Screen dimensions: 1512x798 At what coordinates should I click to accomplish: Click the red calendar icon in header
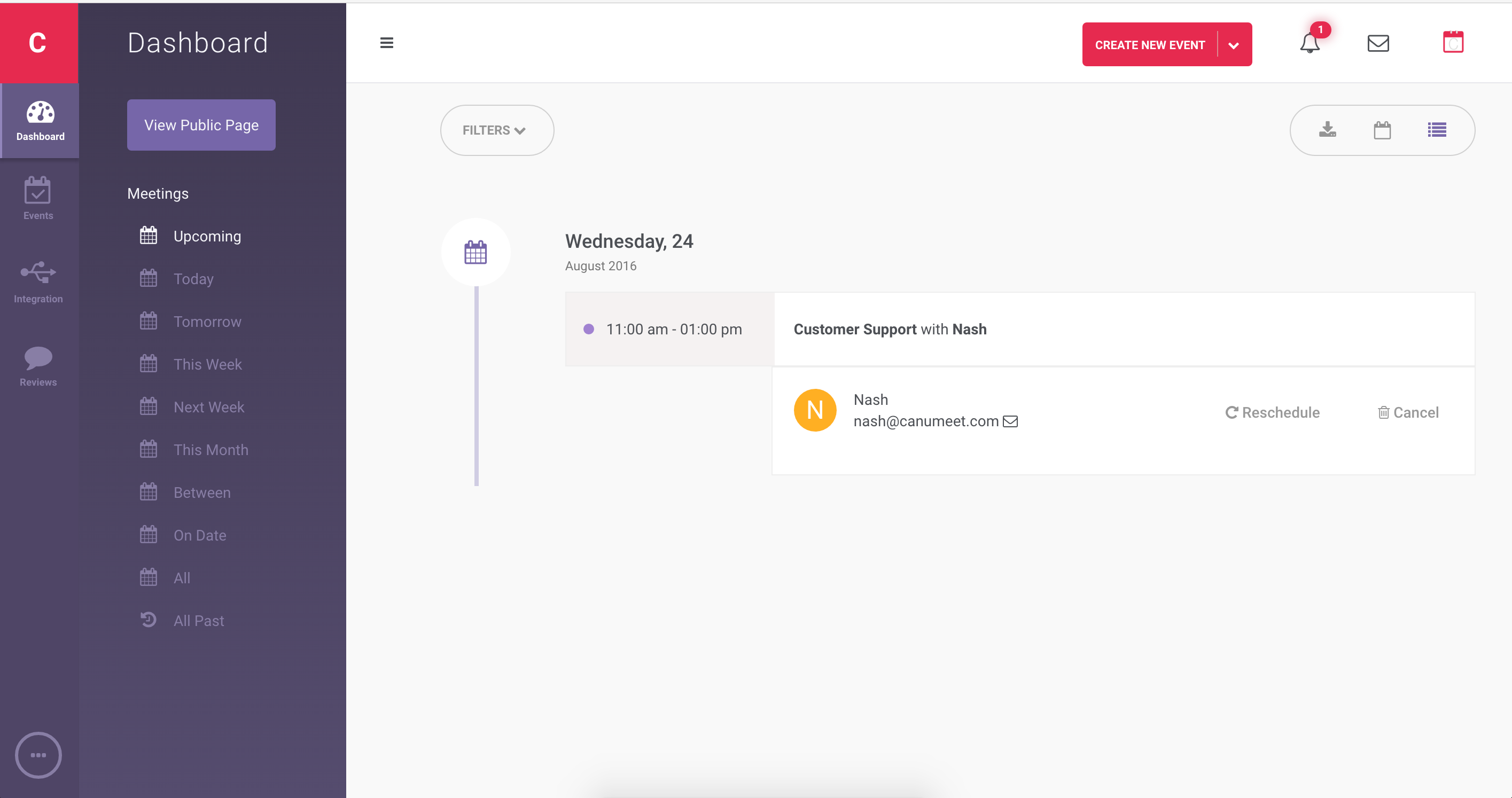(1453, 43)
